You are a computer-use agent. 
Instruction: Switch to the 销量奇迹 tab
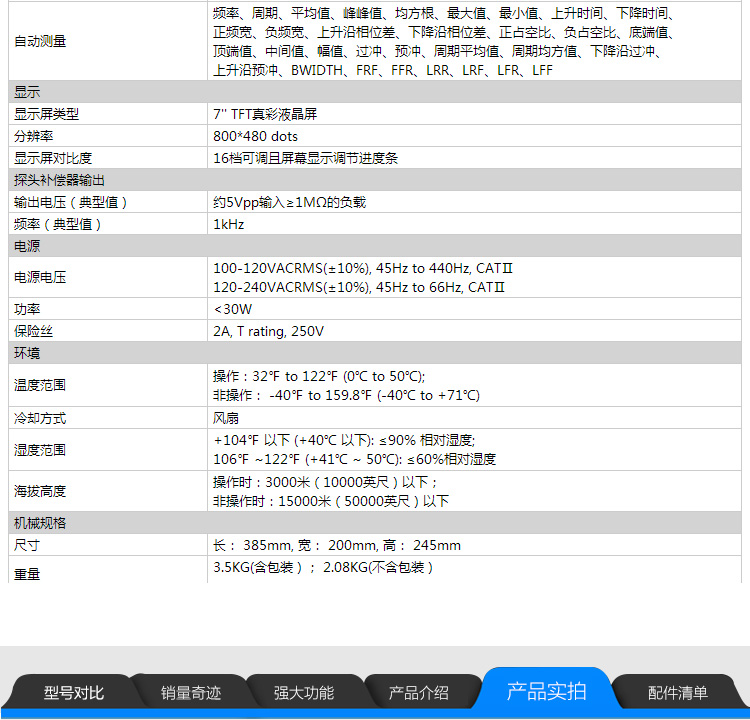pos(191,693)
